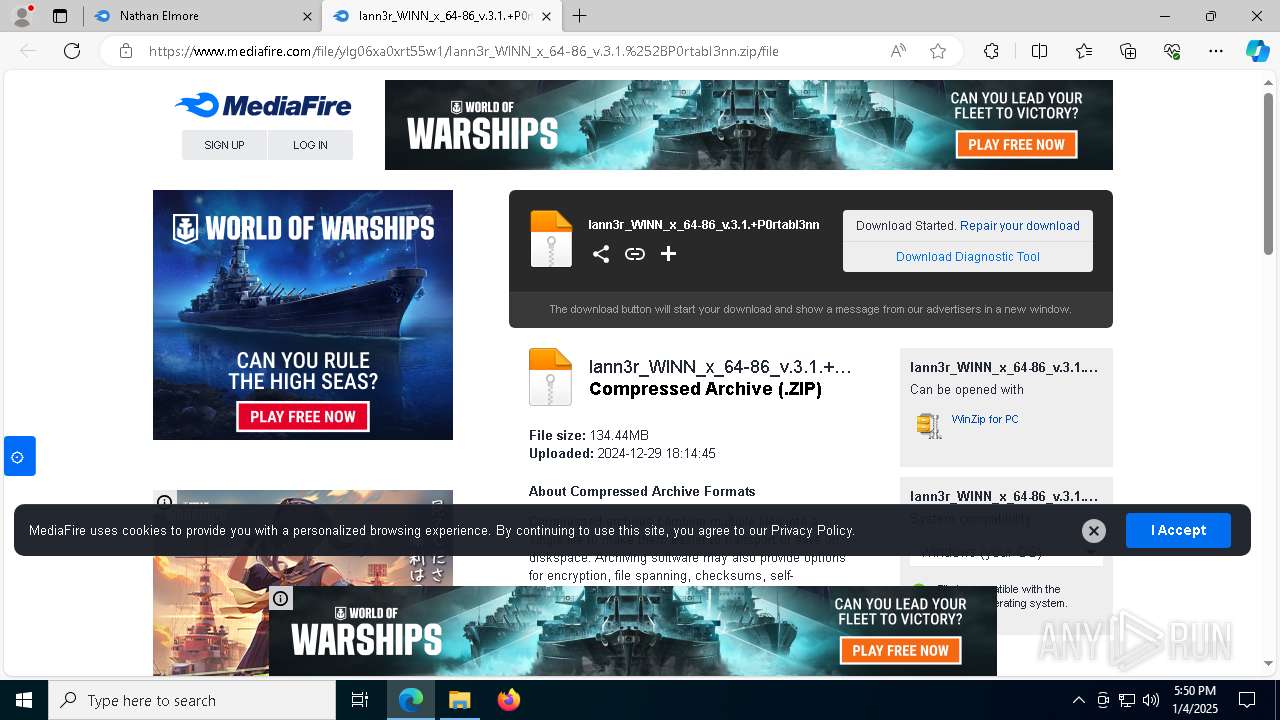Click the privacy options side widget
Image resolution: width=1280 pixels, height=720 pixels.
coord(19,457)
